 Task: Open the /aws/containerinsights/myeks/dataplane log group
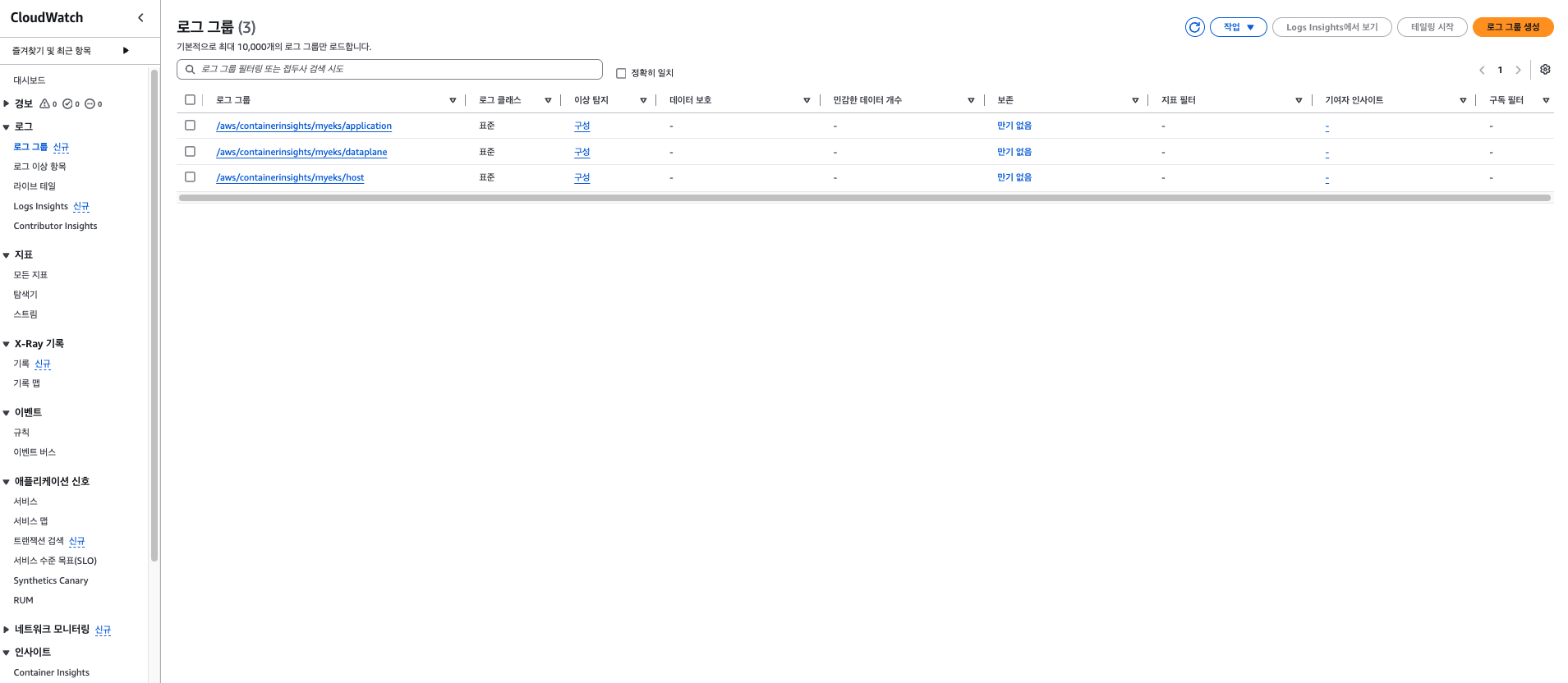click(x=301, y=152)
